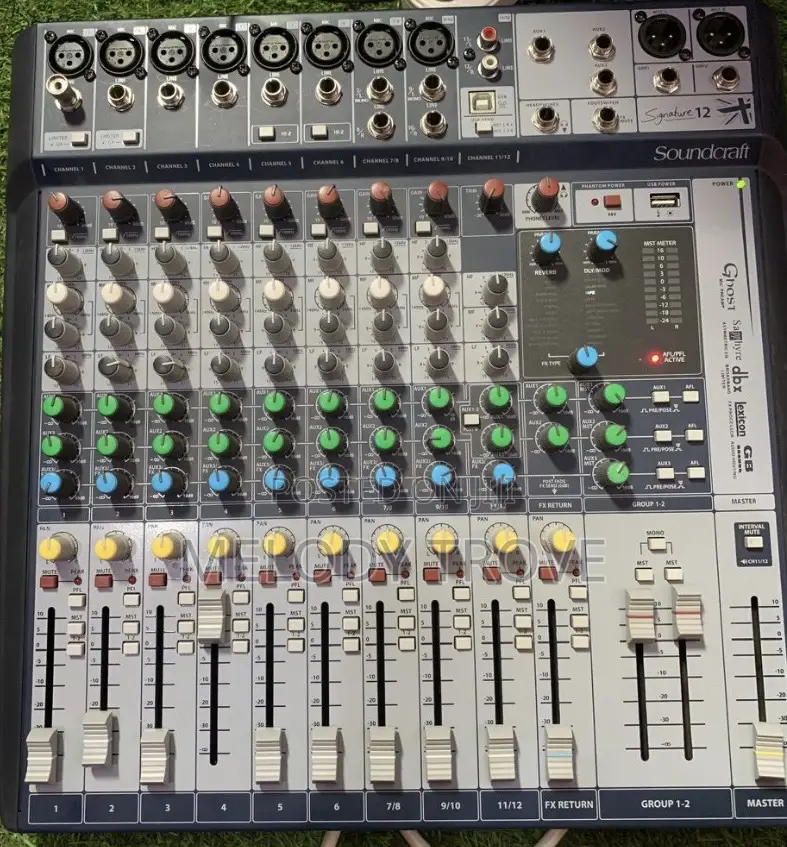Adjust the blue AUX3/FX knob on channel 1

[52, 482]
